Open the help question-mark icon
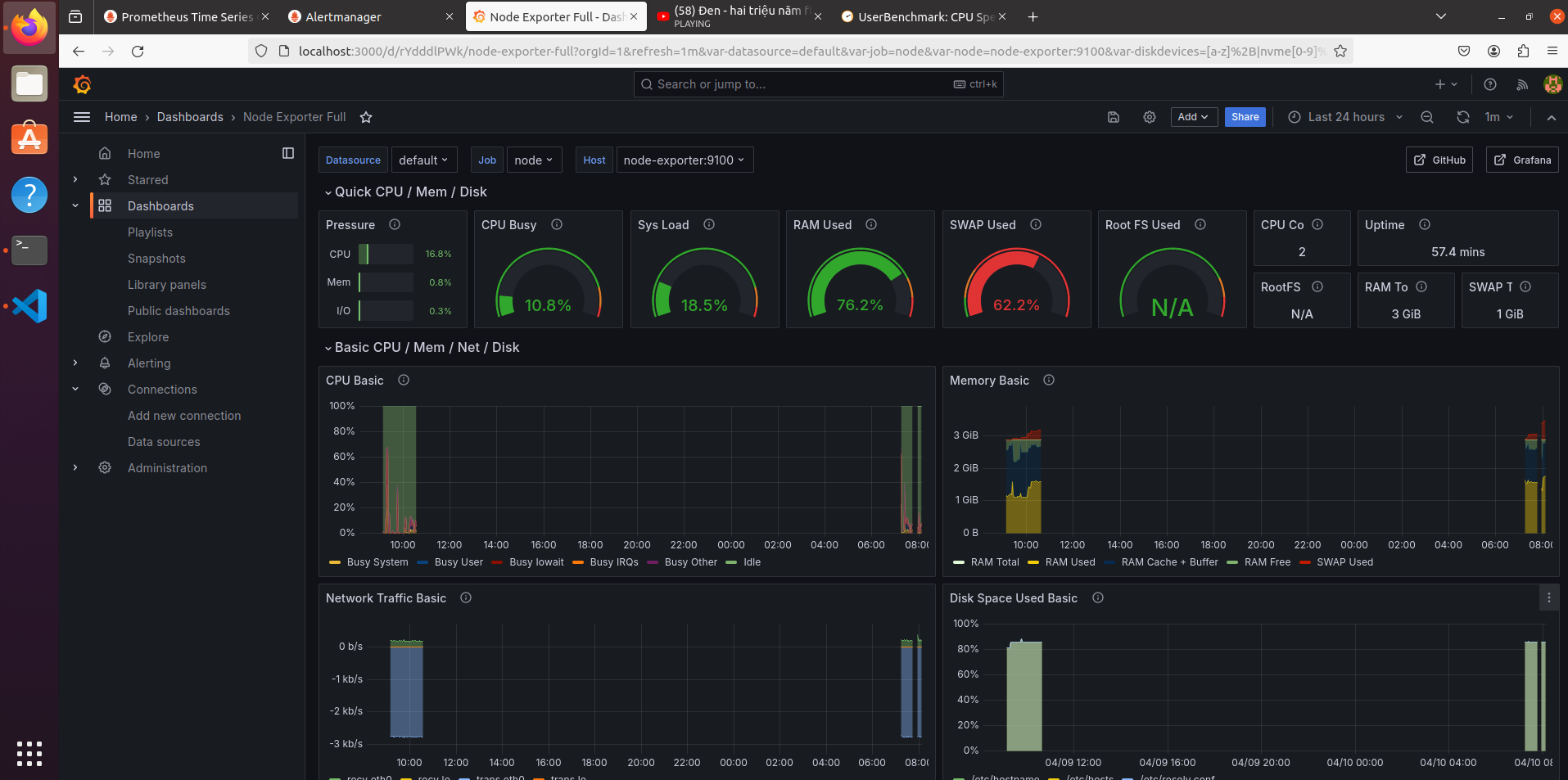The image size is (1568, 780). [1490, 84]
